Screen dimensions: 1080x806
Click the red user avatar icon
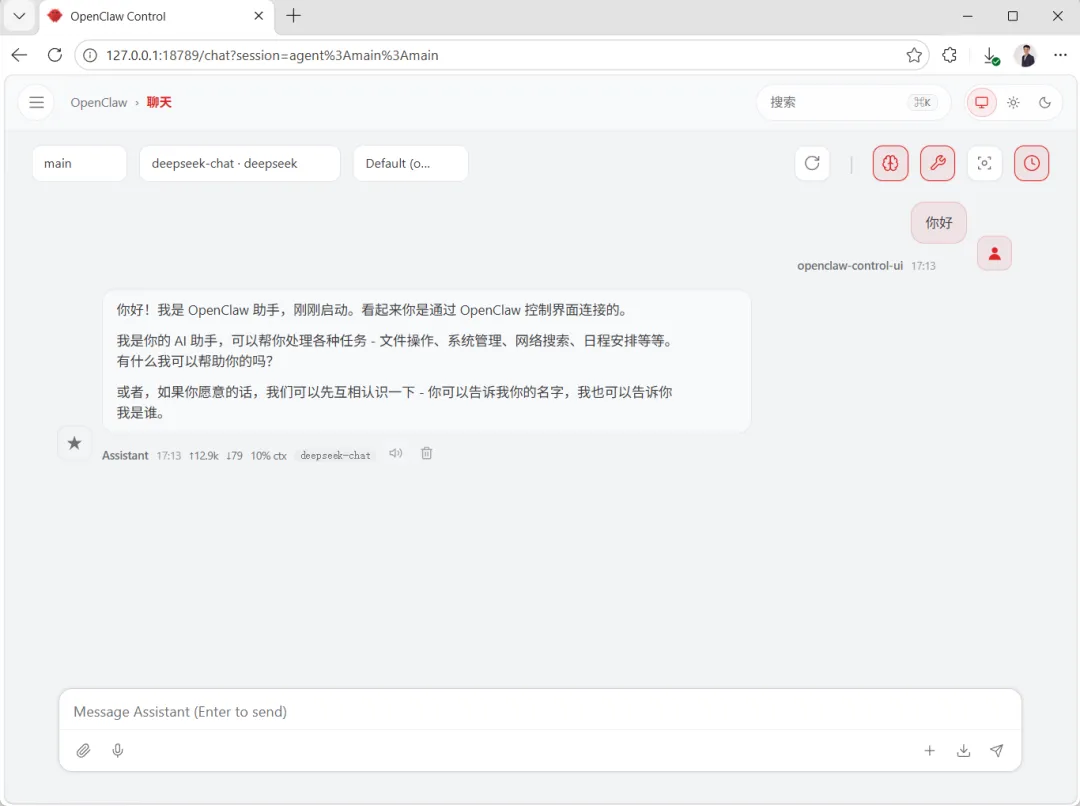pos(995,254)
